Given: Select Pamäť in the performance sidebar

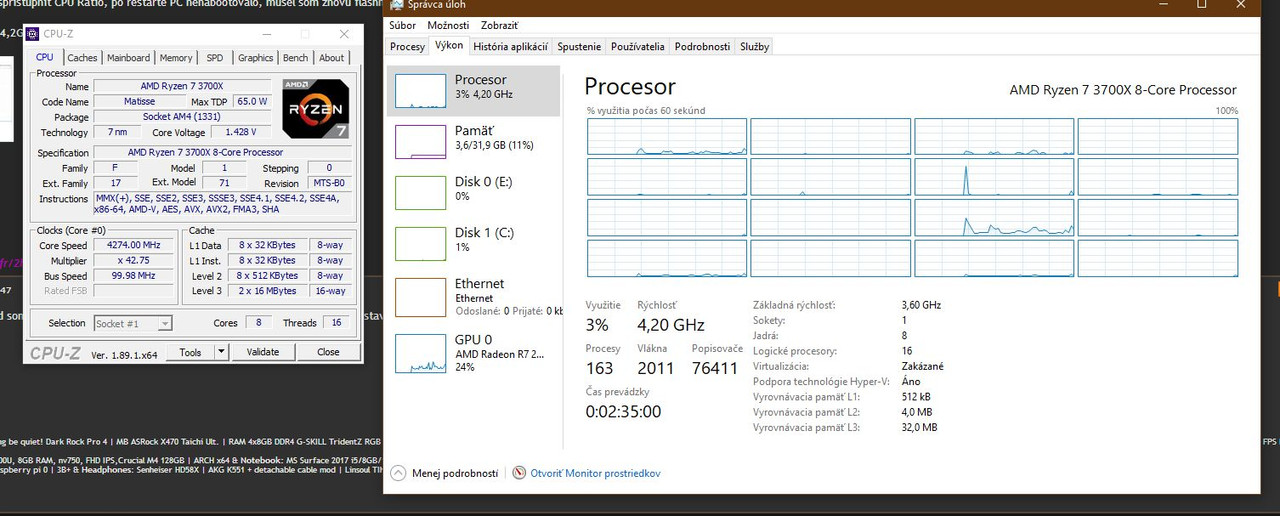Looking at the screenshot, I should (473, 141).
